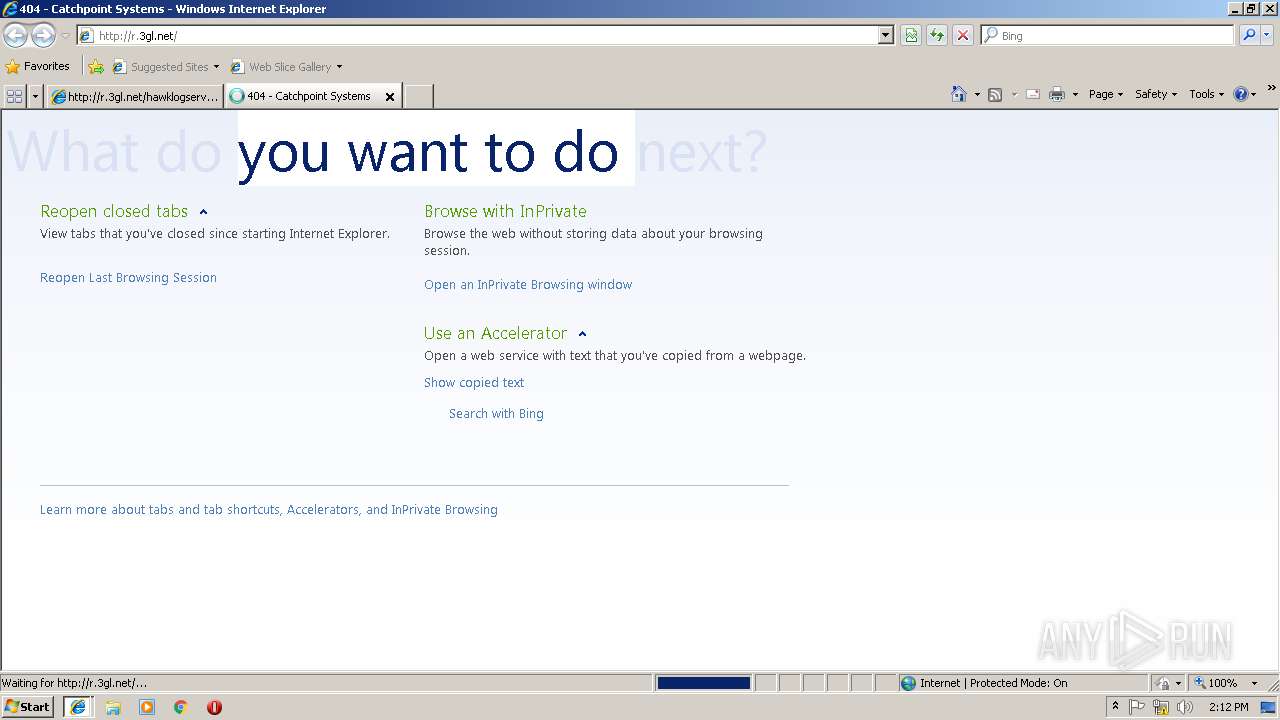Image resolution: width=1280 pixels, height=720 pixels.
Task: Open the Tools menu
Action: (1206, 94)
